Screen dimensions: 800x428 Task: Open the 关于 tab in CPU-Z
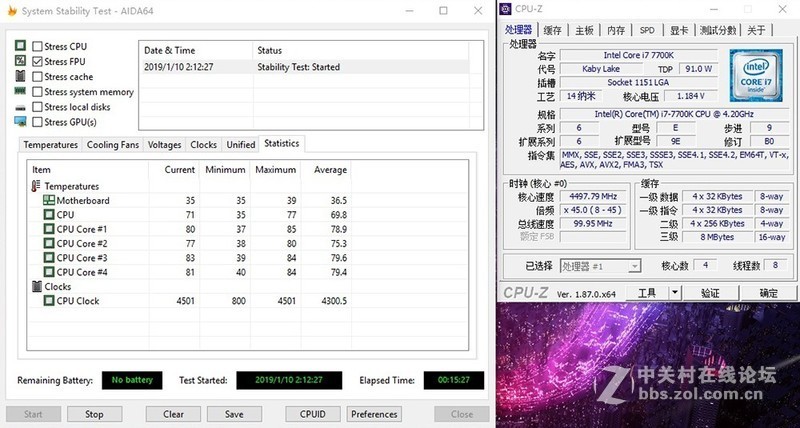pyautogui.click(x=756, y=30)
